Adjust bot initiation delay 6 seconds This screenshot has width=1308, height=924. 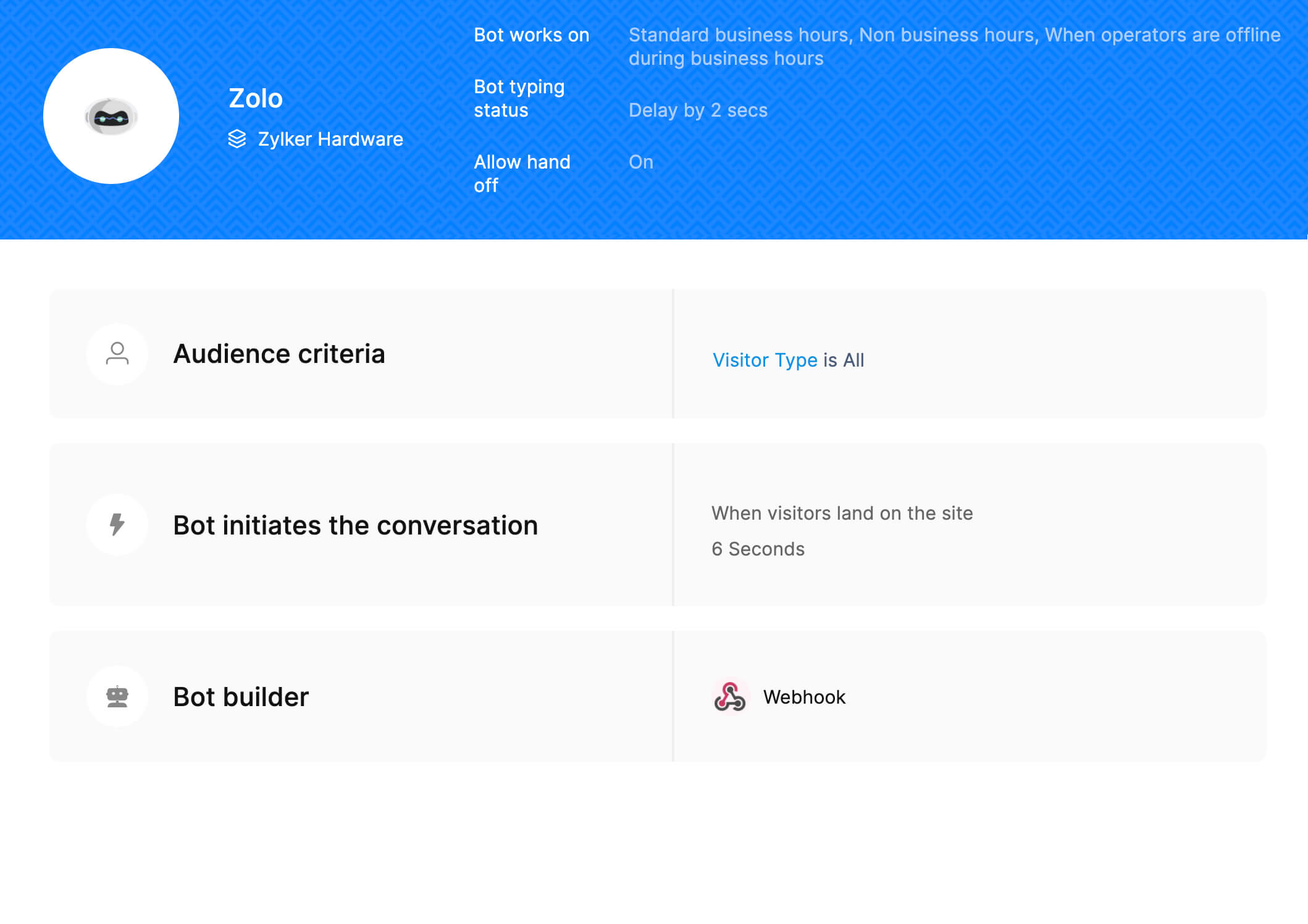point(758,549)
